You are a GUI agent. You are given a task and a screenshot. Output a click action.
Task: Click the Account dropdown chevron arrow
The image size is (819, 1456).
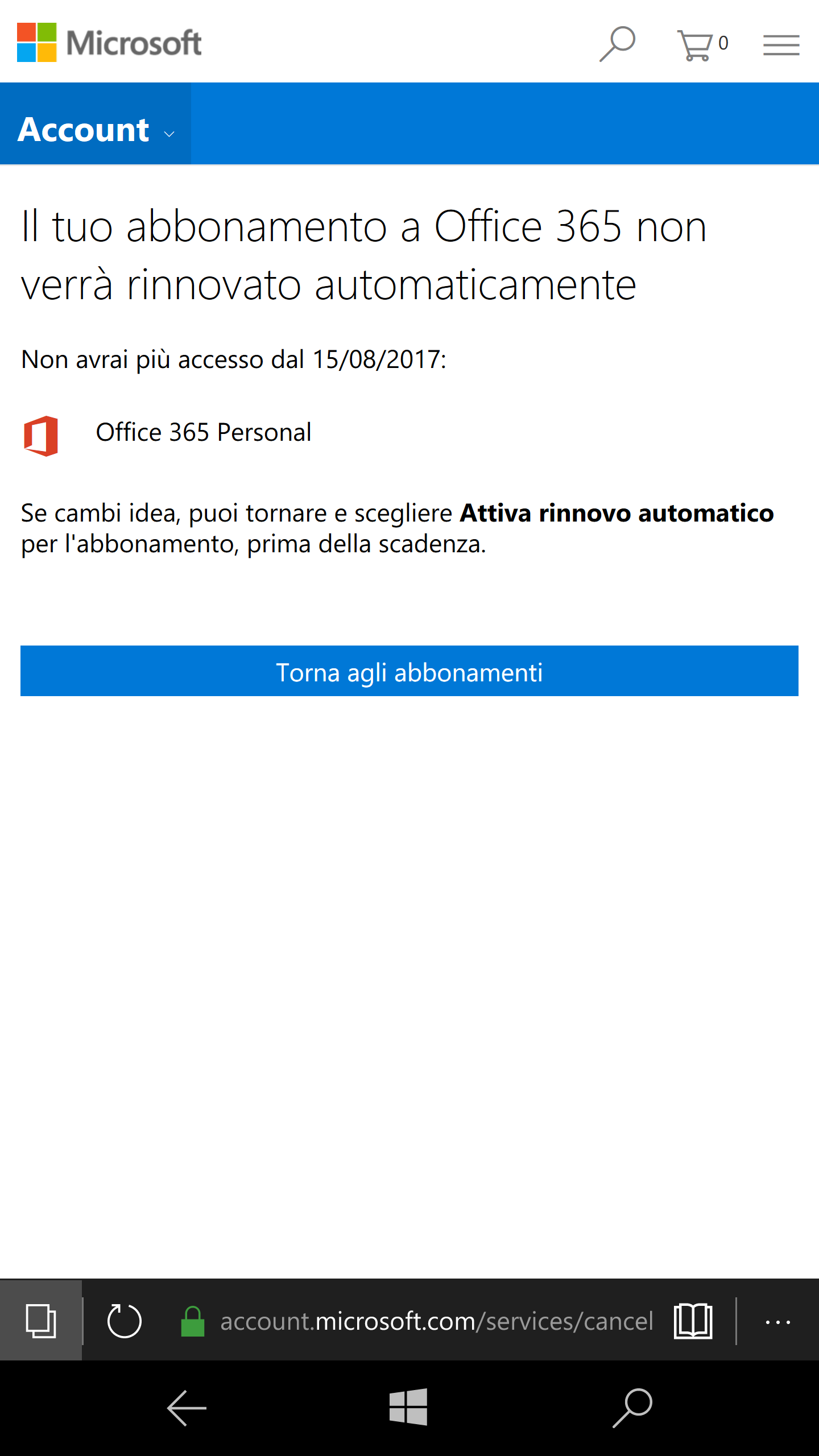pos(169,134)
